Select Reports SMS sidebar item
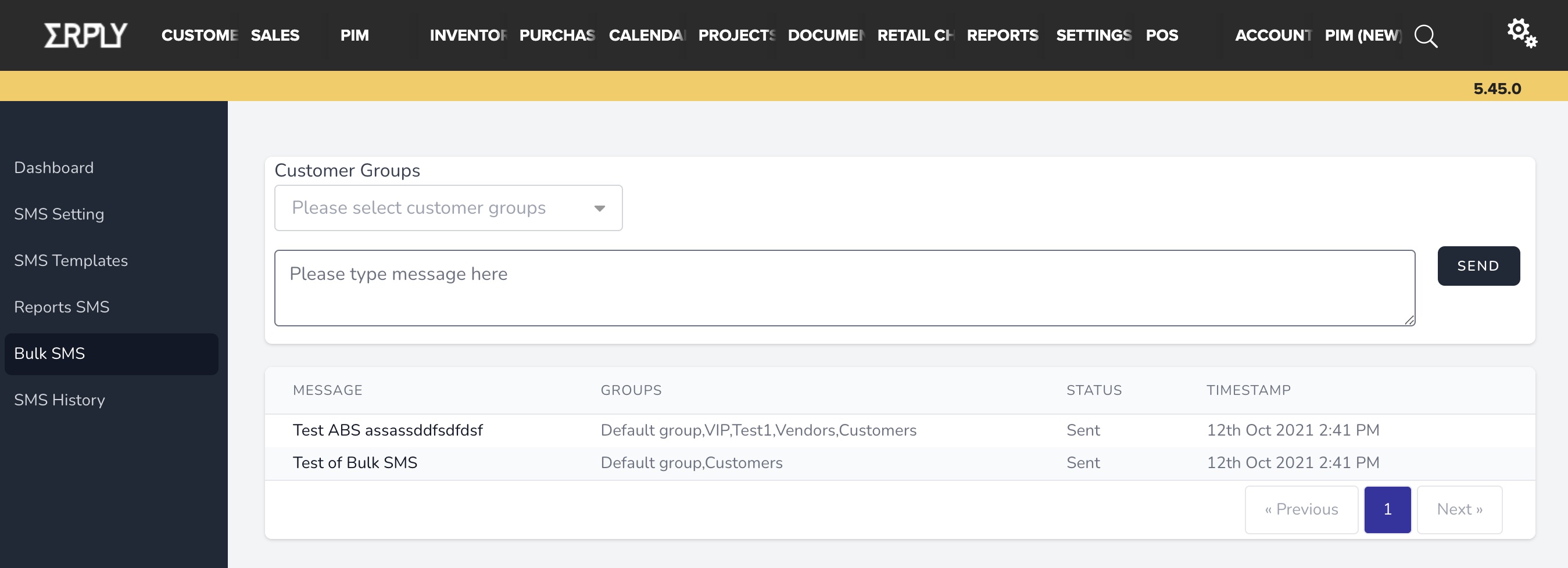The image size is (1568, 568). 62,307
